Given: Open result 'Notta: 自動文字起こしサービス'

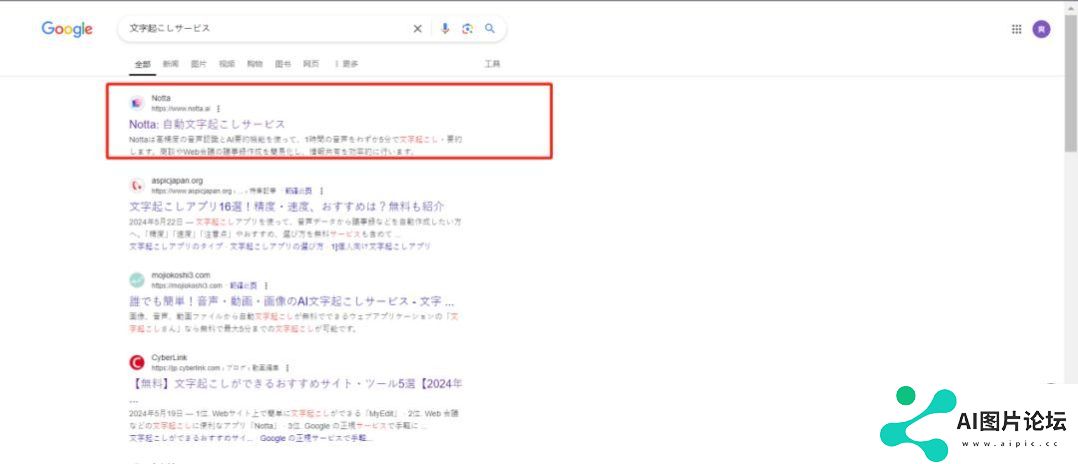Looking at the screenshot, I should 207,124.
